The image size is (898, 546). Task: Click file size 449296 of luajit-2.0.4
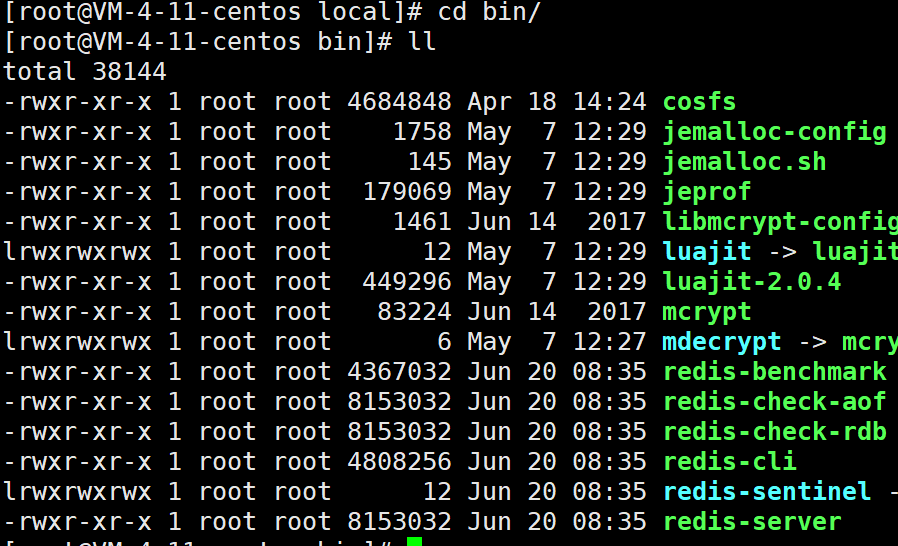pos(407,282)
